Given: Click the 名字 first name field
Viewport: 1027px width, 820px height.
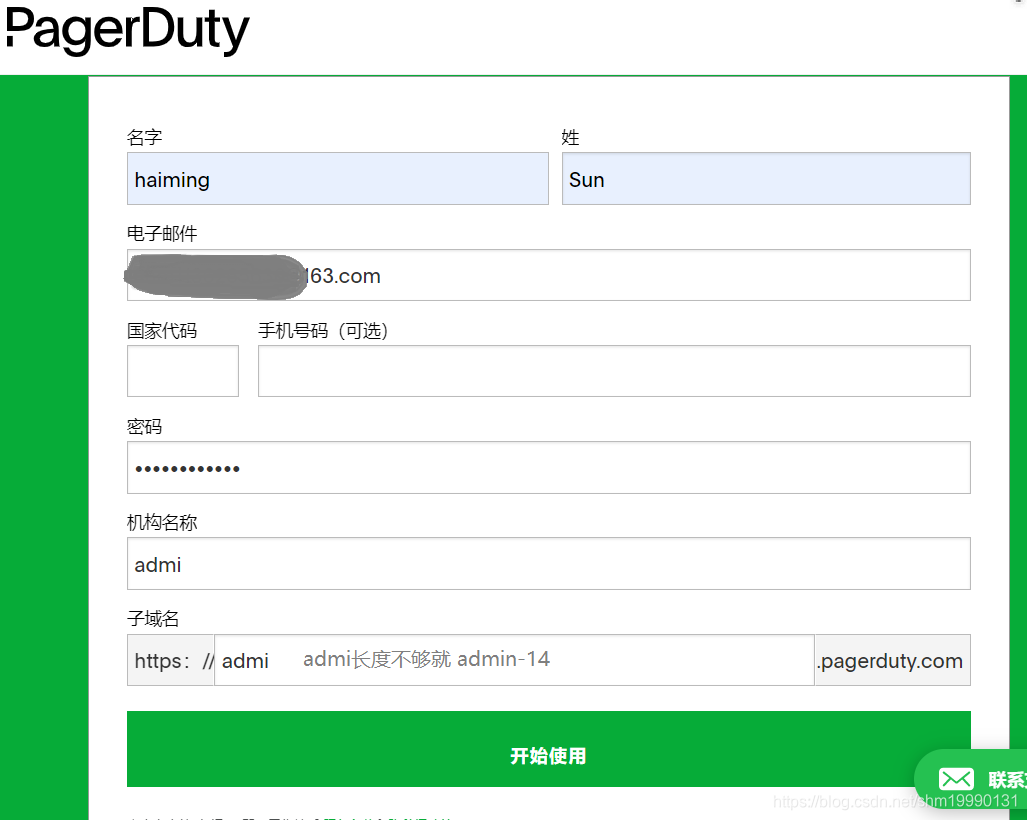Looking at the screenshot, I should 338,179.
